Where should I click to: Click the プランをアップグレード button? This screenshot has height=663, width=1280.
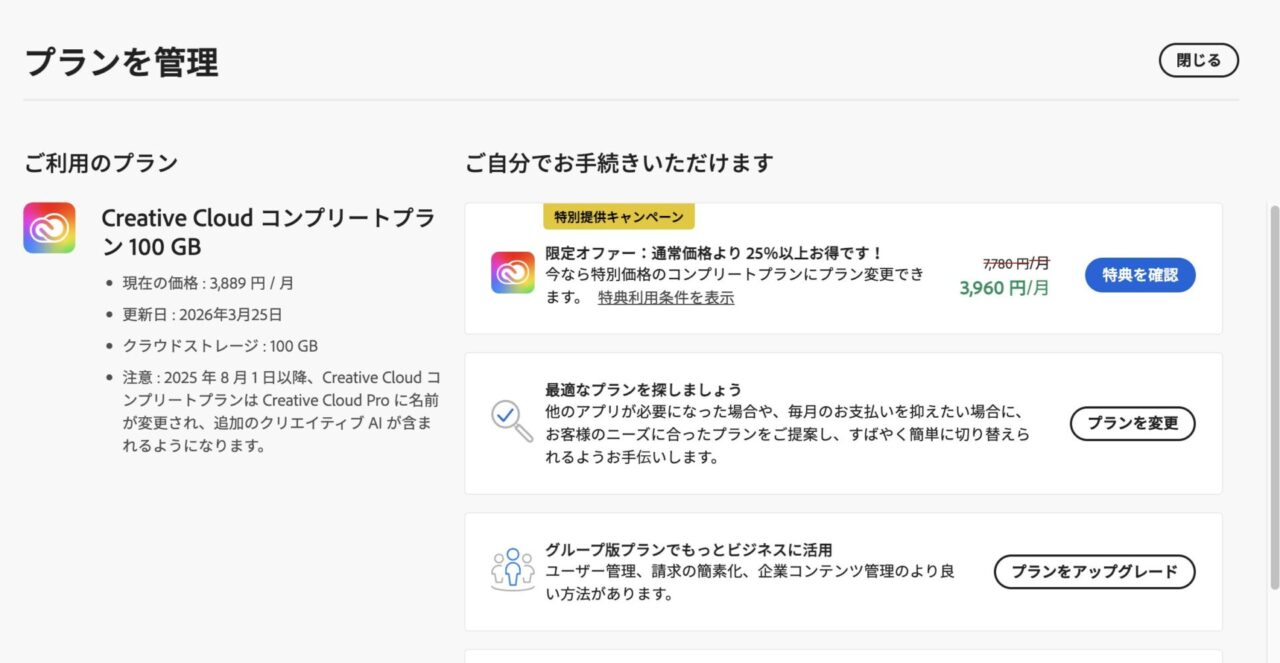coord(1094,572)
